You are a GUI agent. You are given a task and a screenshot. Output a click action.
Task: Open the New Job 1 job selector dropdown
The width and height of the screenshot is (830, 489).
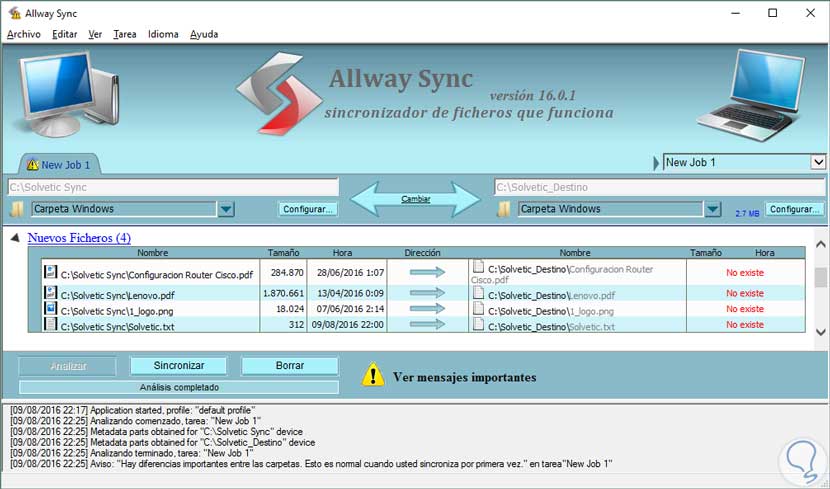coord(818,162)
